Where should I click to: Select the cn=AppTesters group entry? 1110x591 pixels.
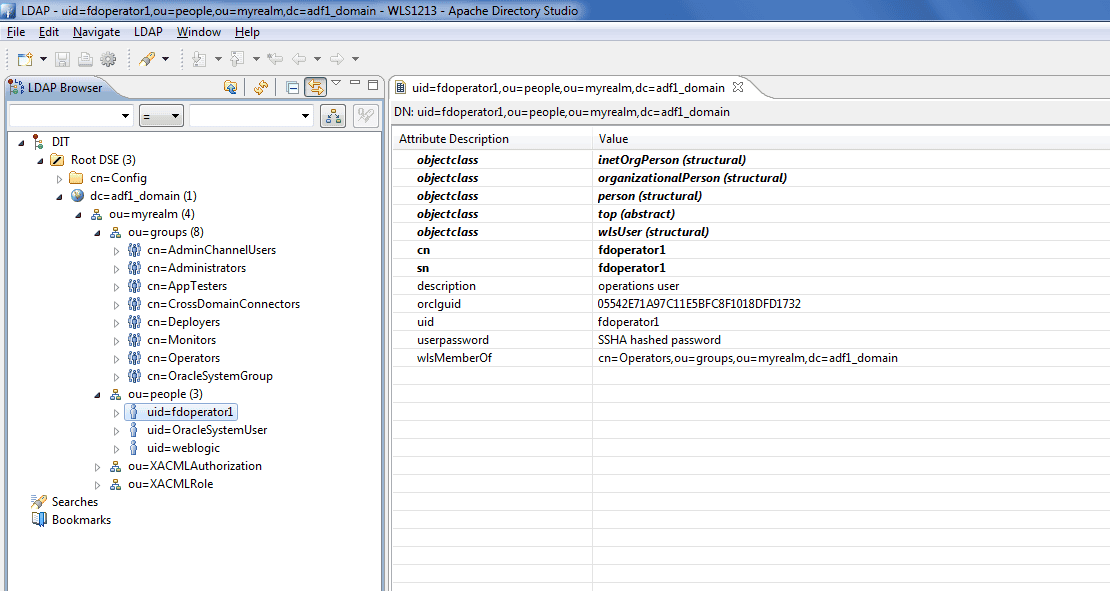(x=187, y=286)
